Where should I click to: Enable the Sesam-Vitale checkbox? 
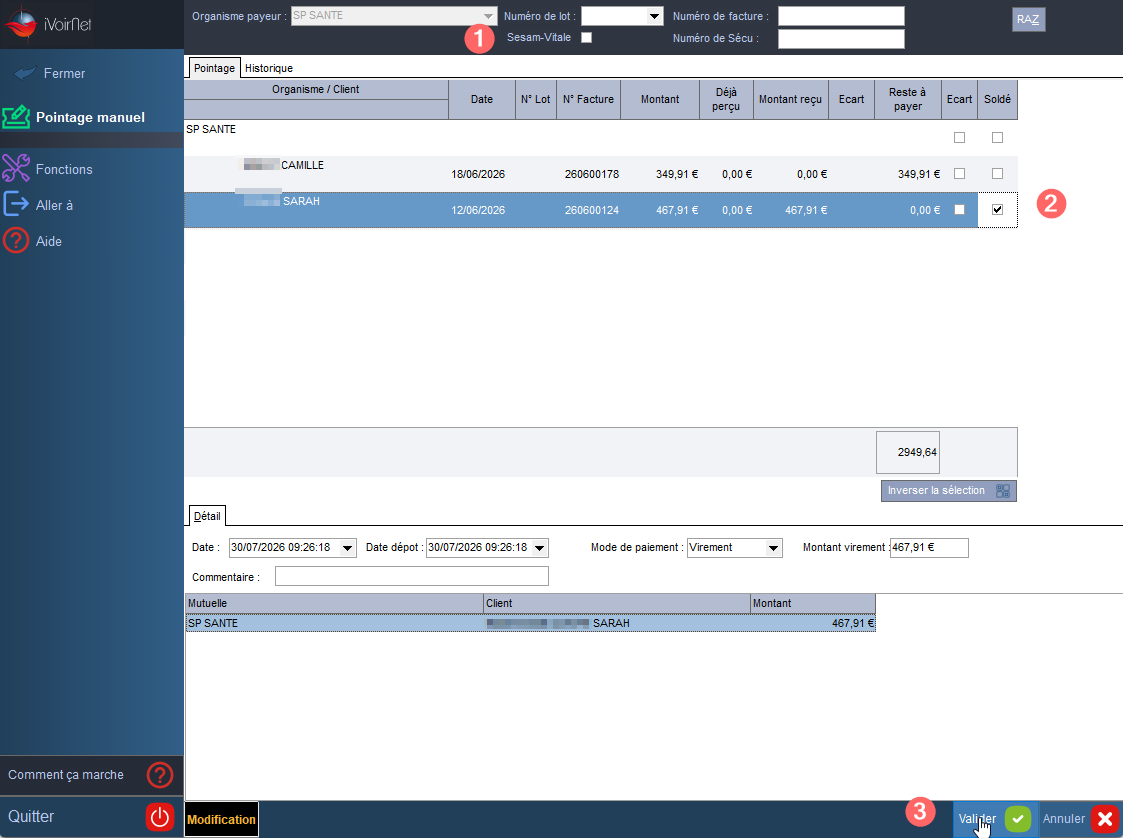587,37
